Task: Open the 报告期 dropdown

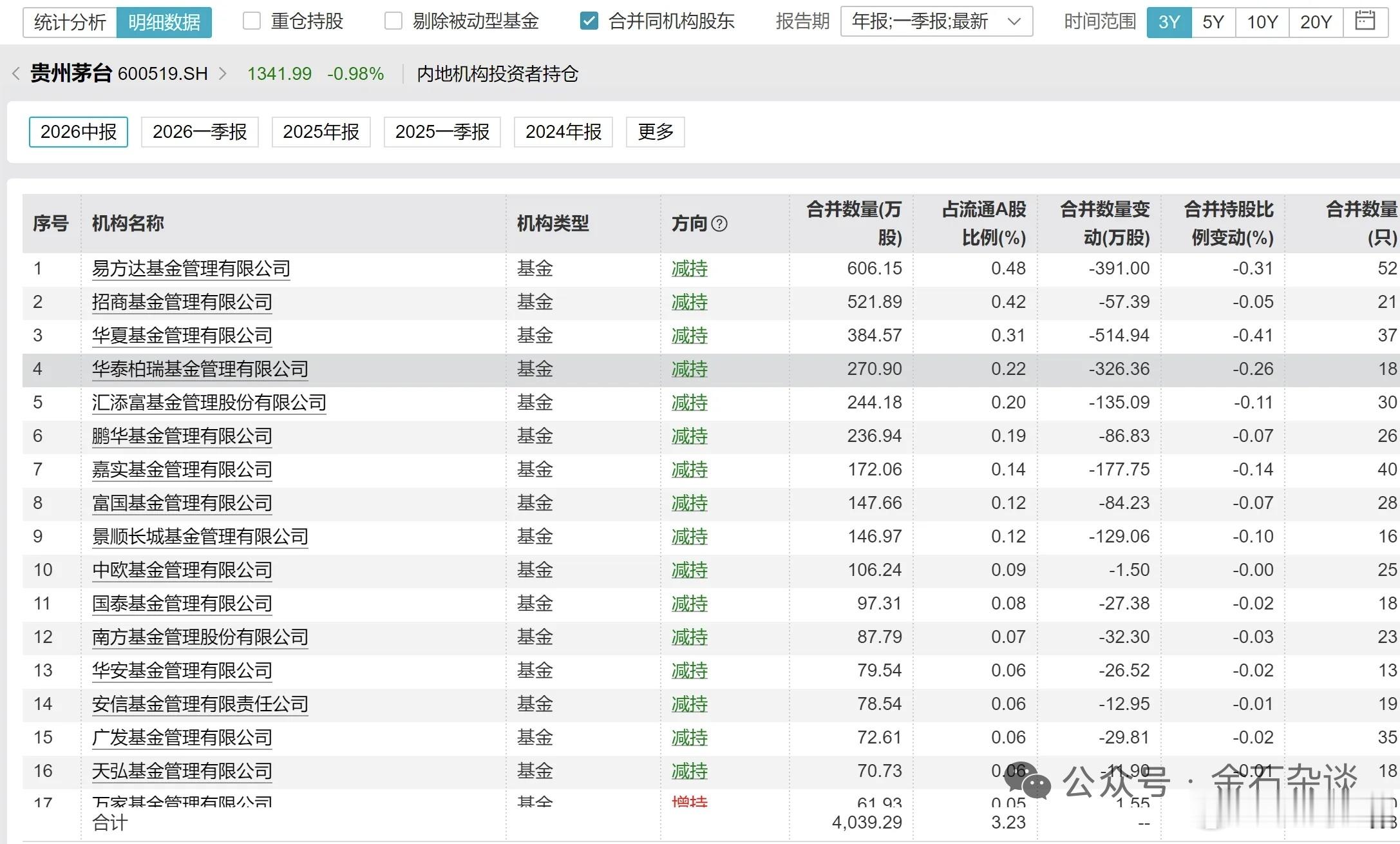Action: (936, 21)
